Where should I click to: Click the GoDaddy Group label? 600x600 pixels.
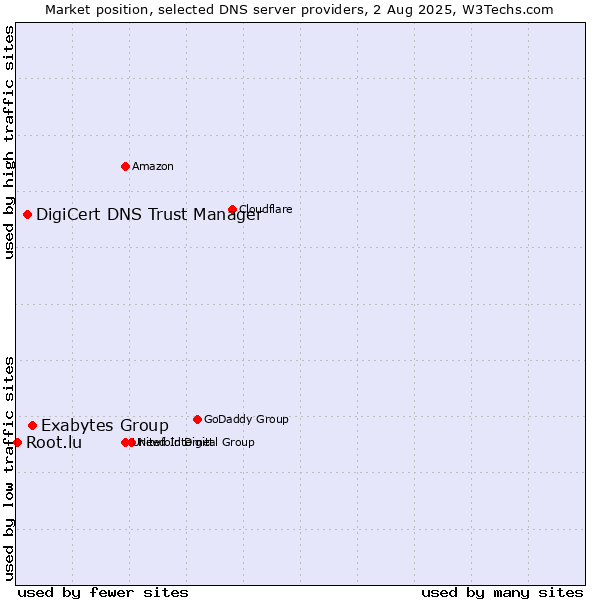(x=246, y=419)
